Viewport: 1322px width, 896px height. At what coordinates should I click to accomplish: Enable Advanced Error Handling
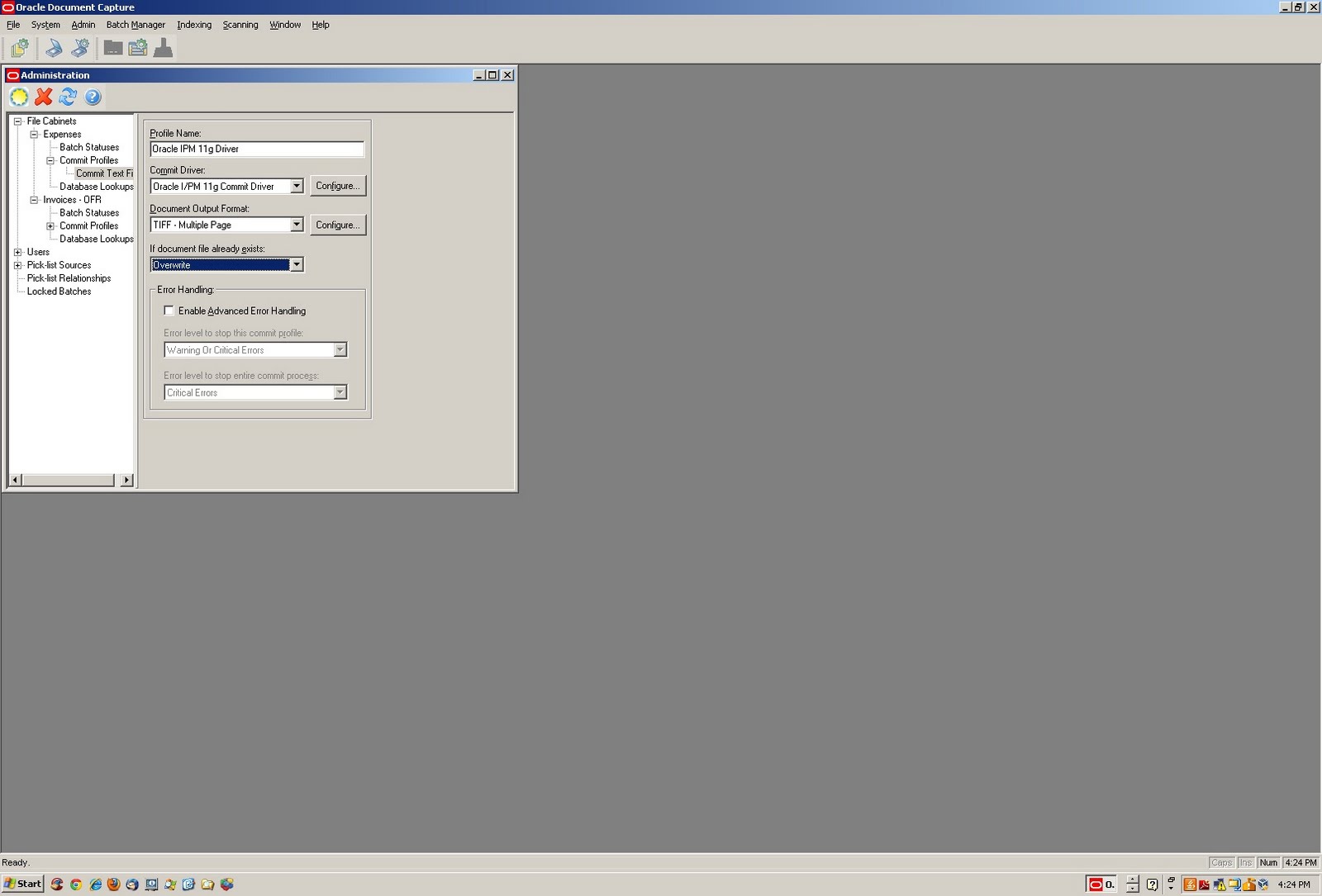[169, 311]
